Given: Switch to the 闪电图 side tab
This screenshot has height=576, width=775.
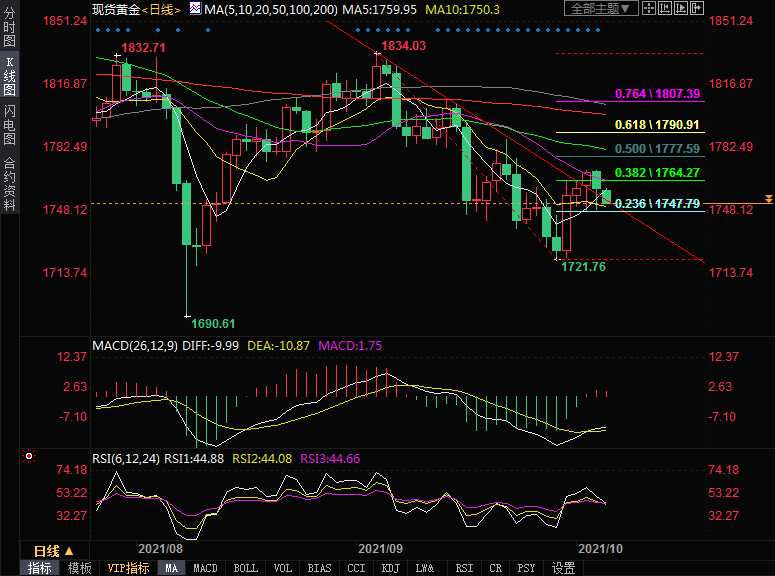Looking at the screenshot, I should [x=9, y=124].
